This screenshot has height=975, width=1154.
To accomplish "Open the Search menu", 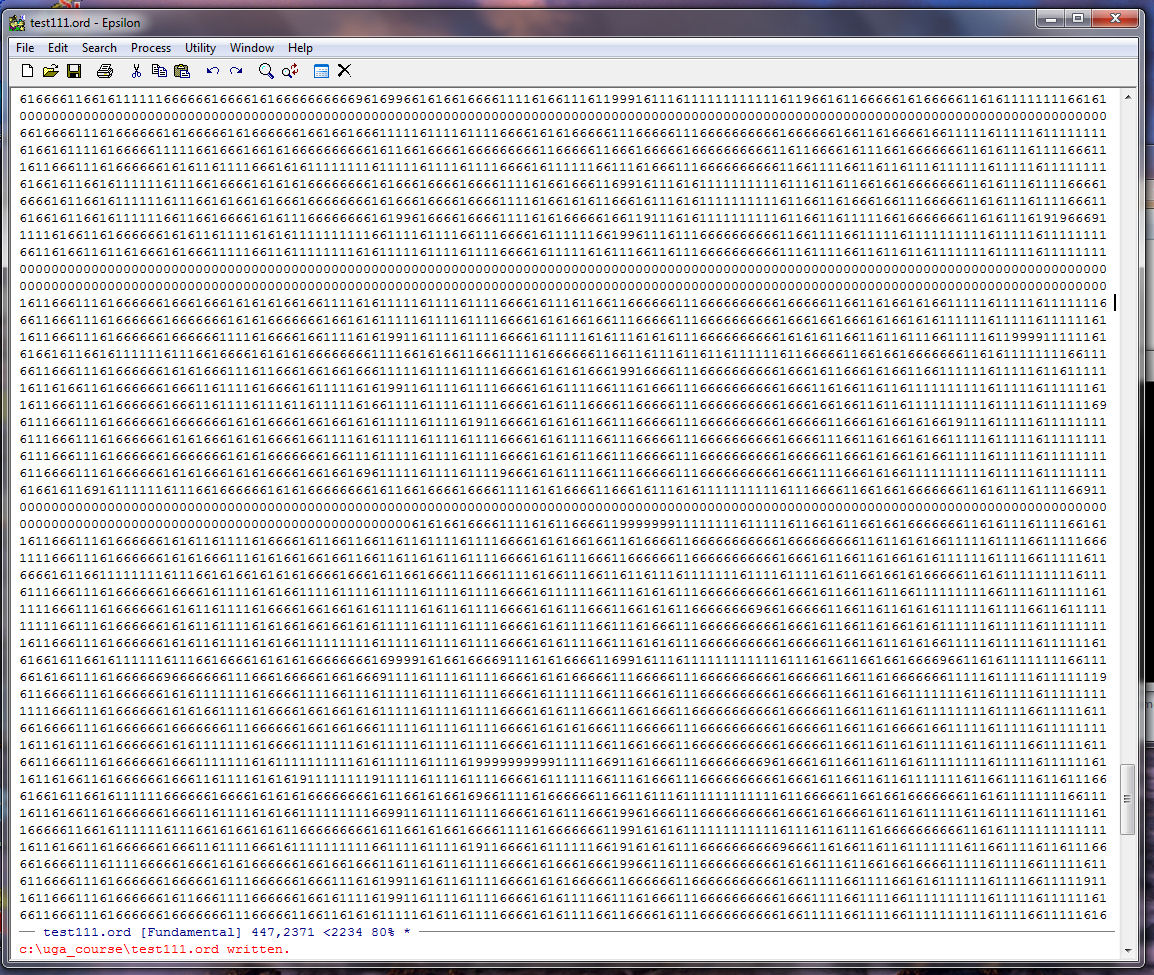I will 99,48.
